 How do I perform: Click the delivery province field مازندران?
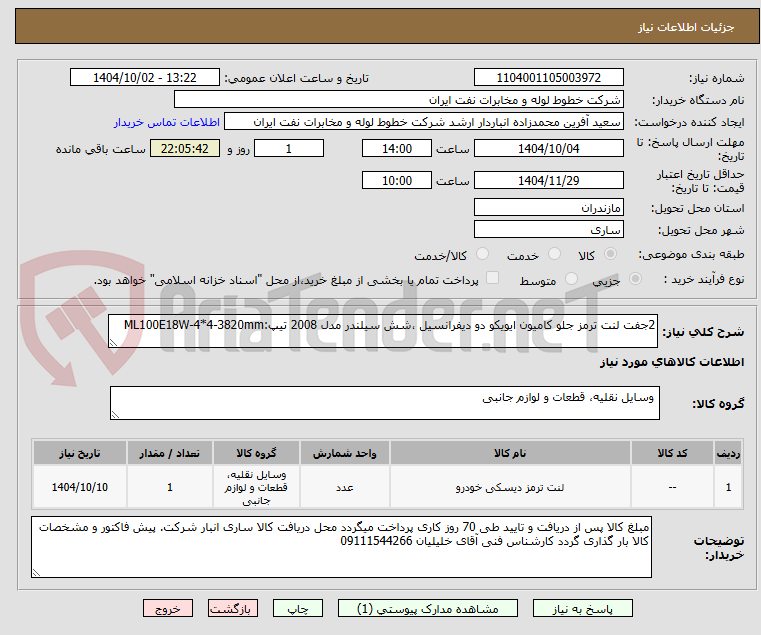click(549, 208)
